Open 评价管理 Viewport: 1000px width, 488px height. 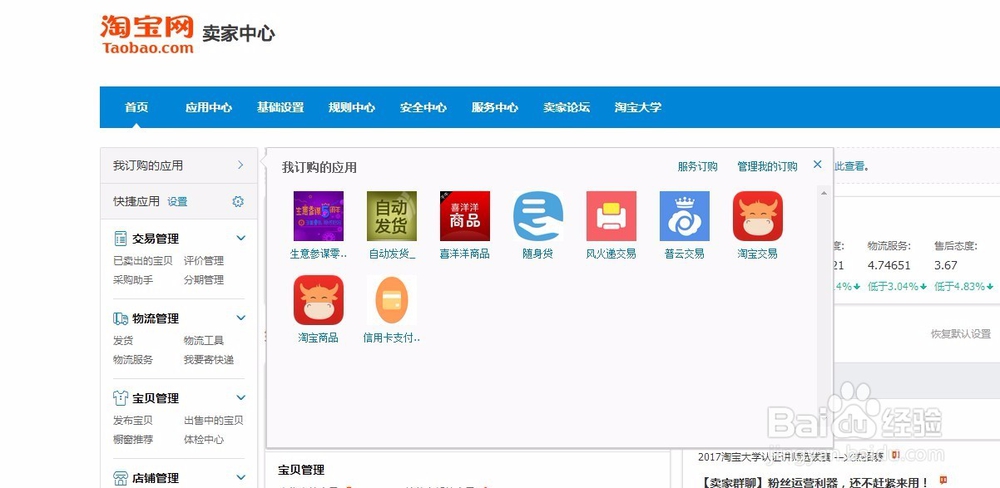pos(203,261)
